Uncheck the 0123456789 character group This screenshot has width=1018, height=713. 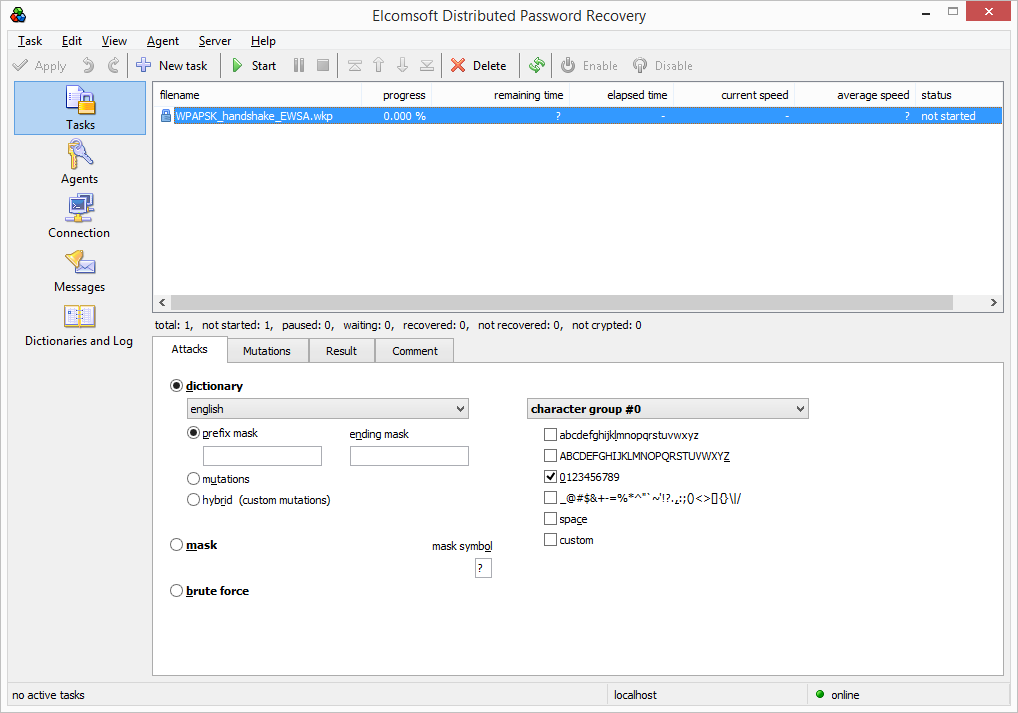(x=550, y=476)
